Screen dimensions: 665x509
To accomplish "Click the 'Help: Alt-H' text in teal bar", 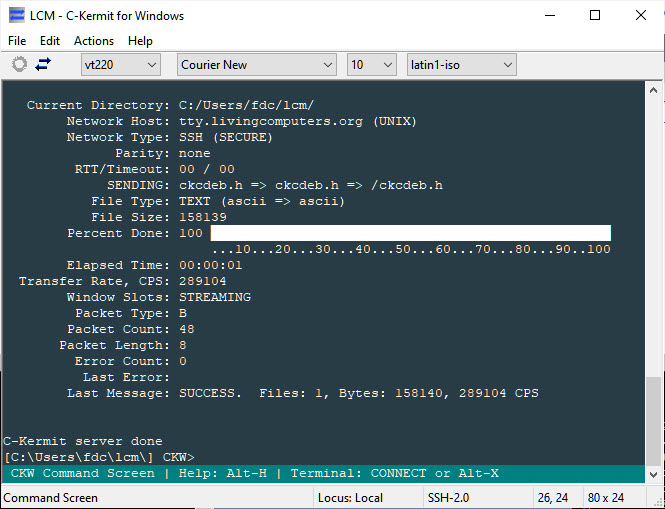I will 223,473.
